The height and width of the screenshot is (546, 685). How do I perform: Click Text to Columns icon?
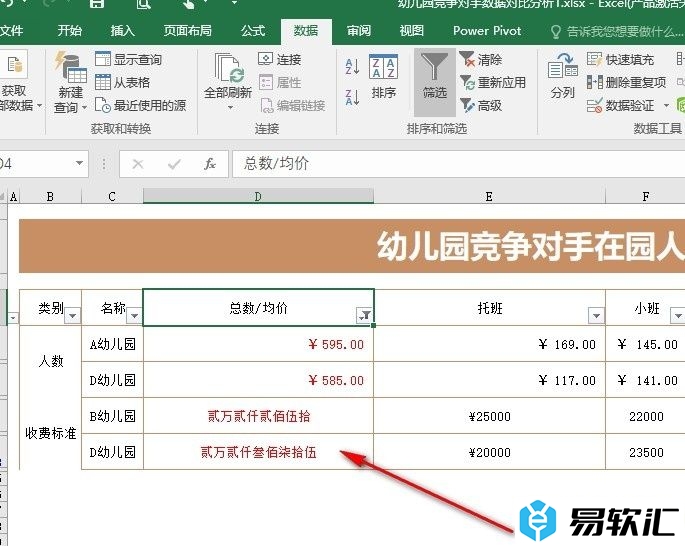pos(563,76)
